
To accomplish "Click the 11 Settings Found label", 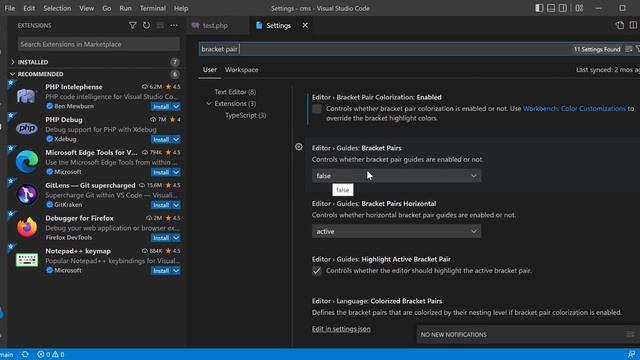I will 597,49.
